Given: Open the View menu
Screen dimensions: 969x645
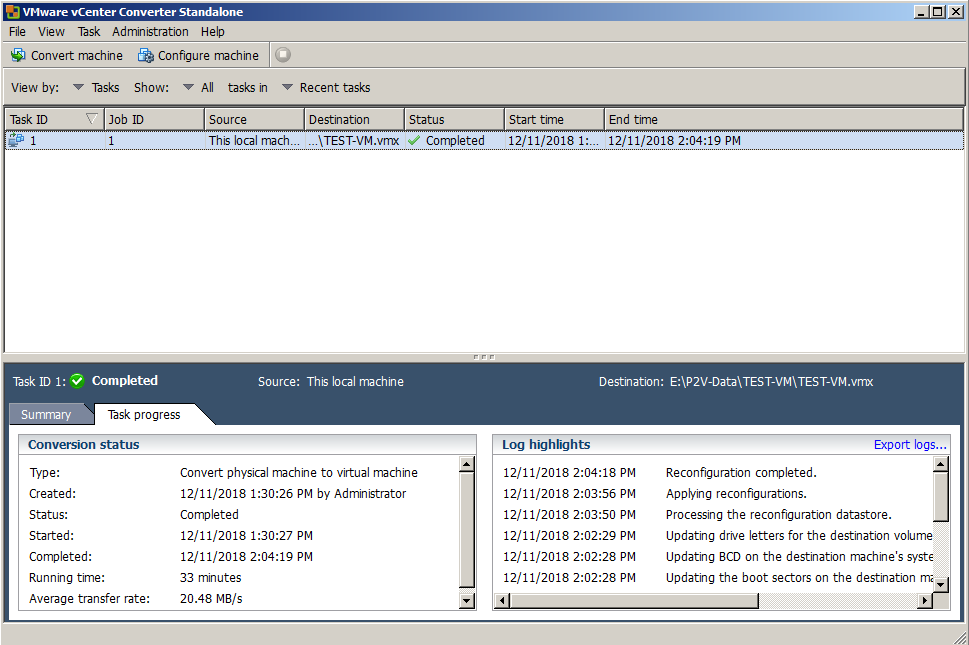Looking at the screenshot, I should [x=51, y=32].
